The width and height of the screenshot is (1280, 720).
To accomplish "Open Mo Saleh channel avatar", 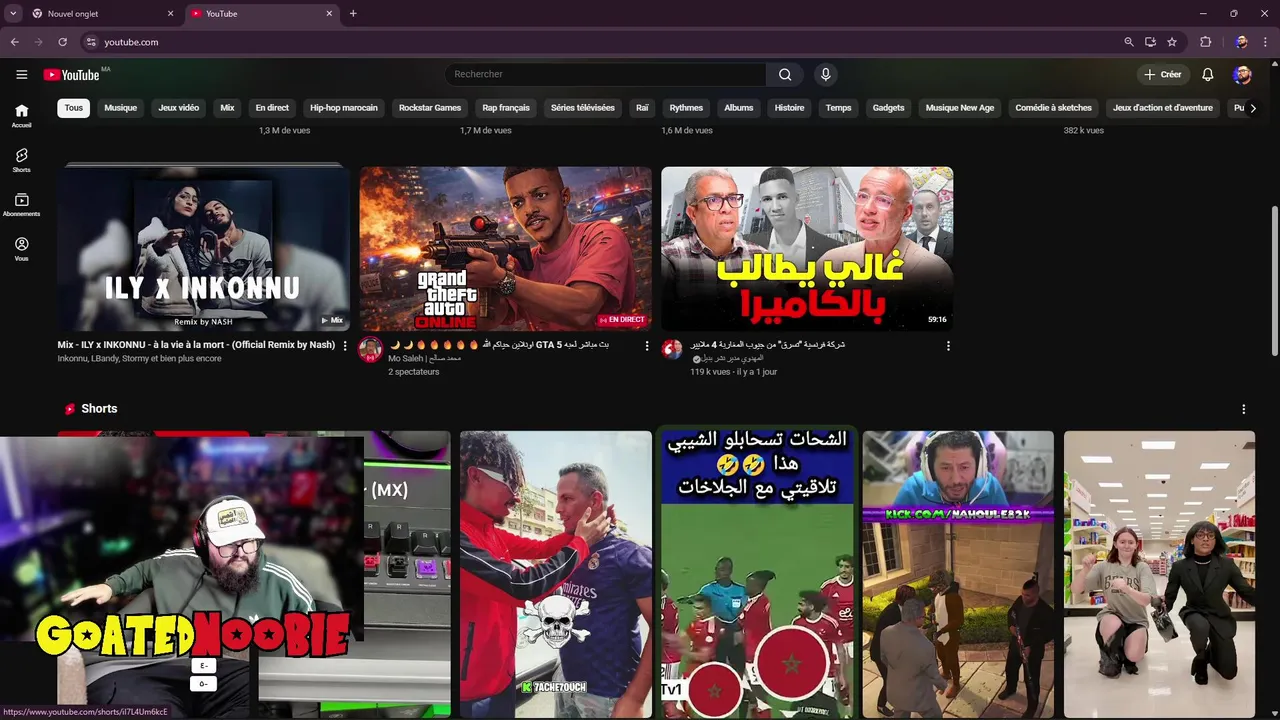I will [370, 349].
